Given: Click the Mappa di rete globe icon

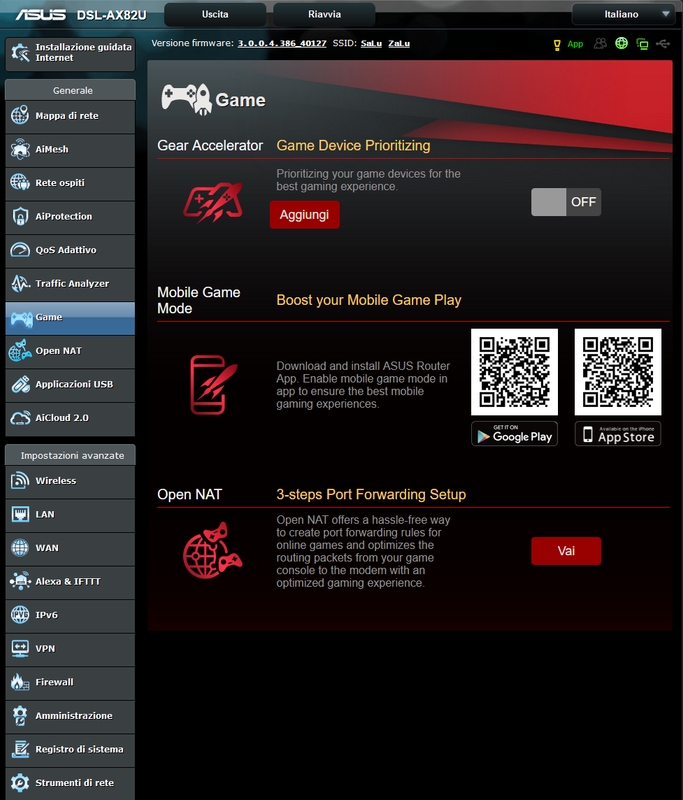Looking at the screenshot, I should coord(20,115).
